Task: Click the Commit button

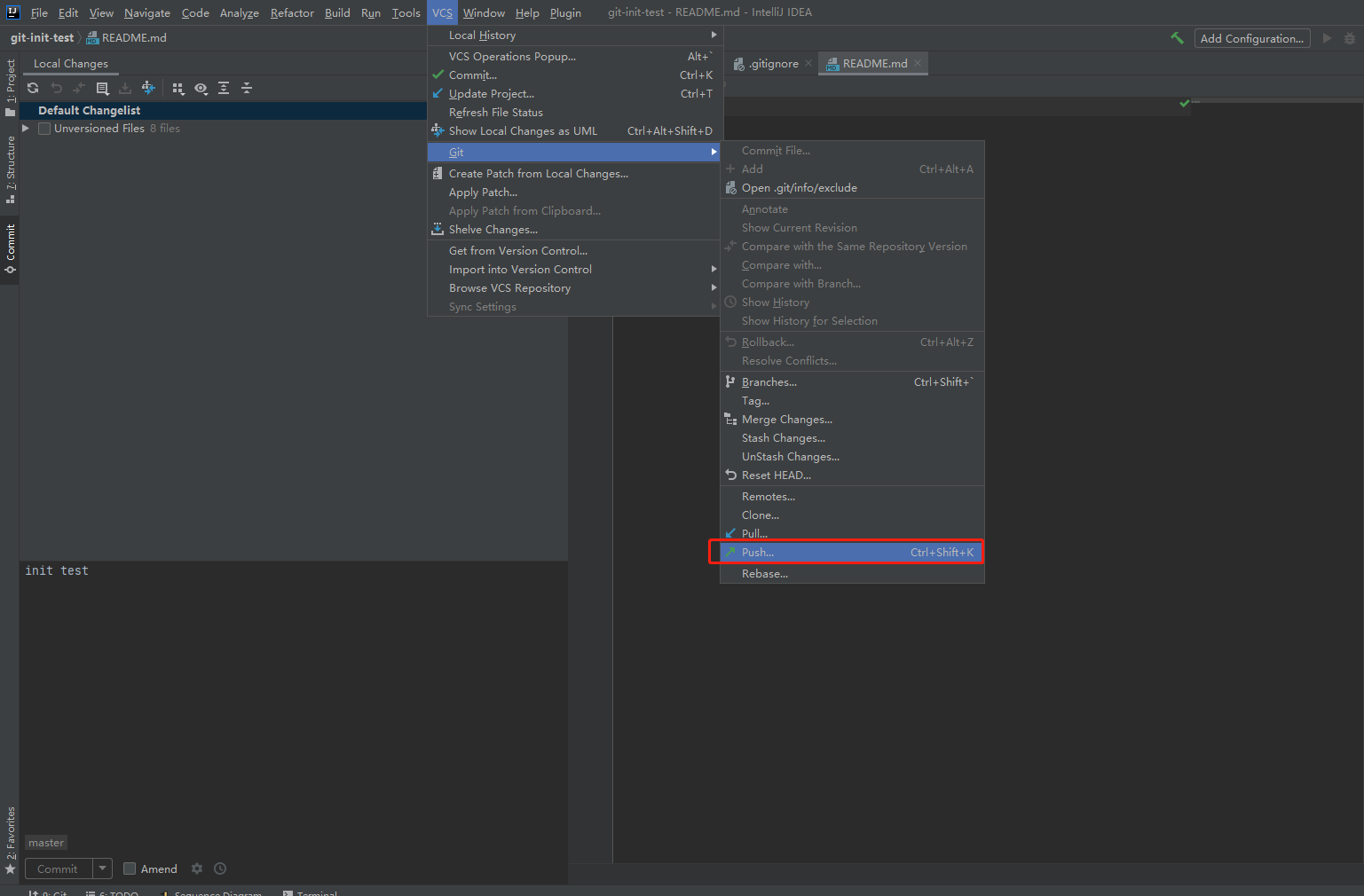Action: click(x=58, y=868)
